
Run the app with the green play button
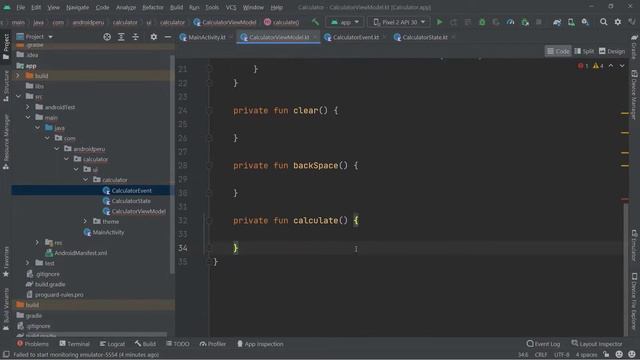tap(439, 22)
